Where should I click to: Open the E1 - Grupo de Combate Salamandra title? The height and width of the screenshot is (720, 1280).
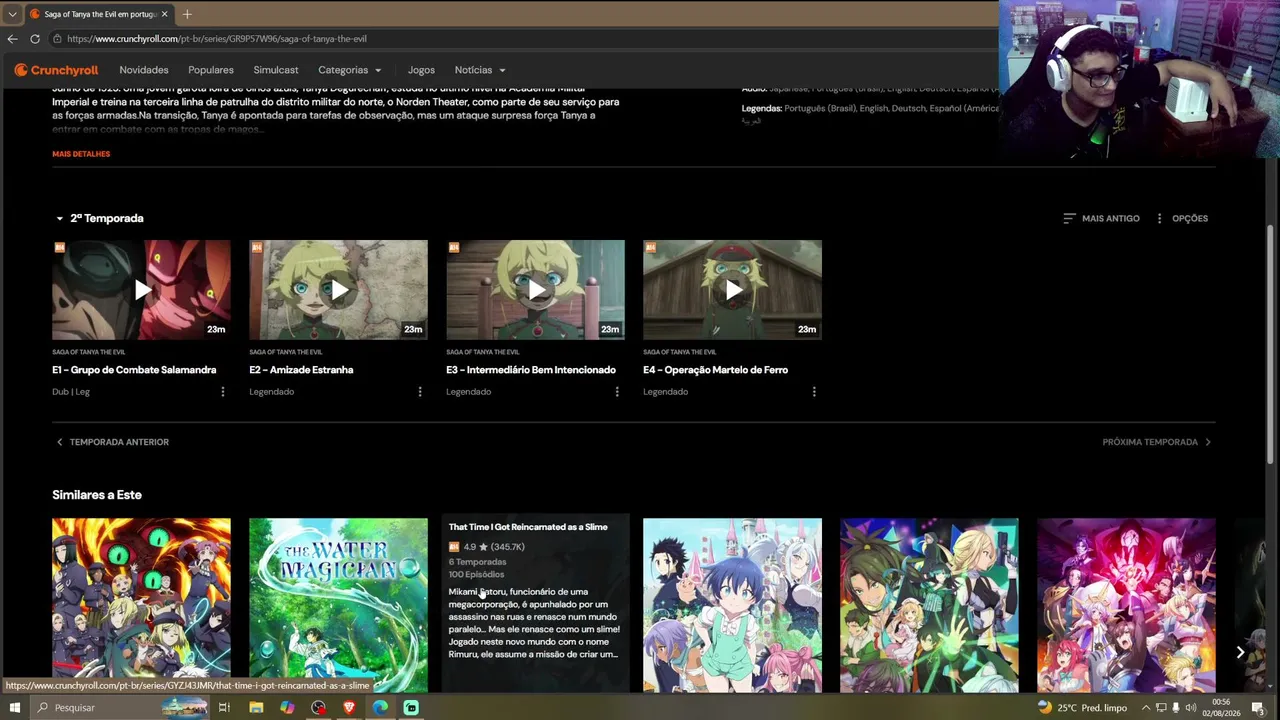pos(134,370)
